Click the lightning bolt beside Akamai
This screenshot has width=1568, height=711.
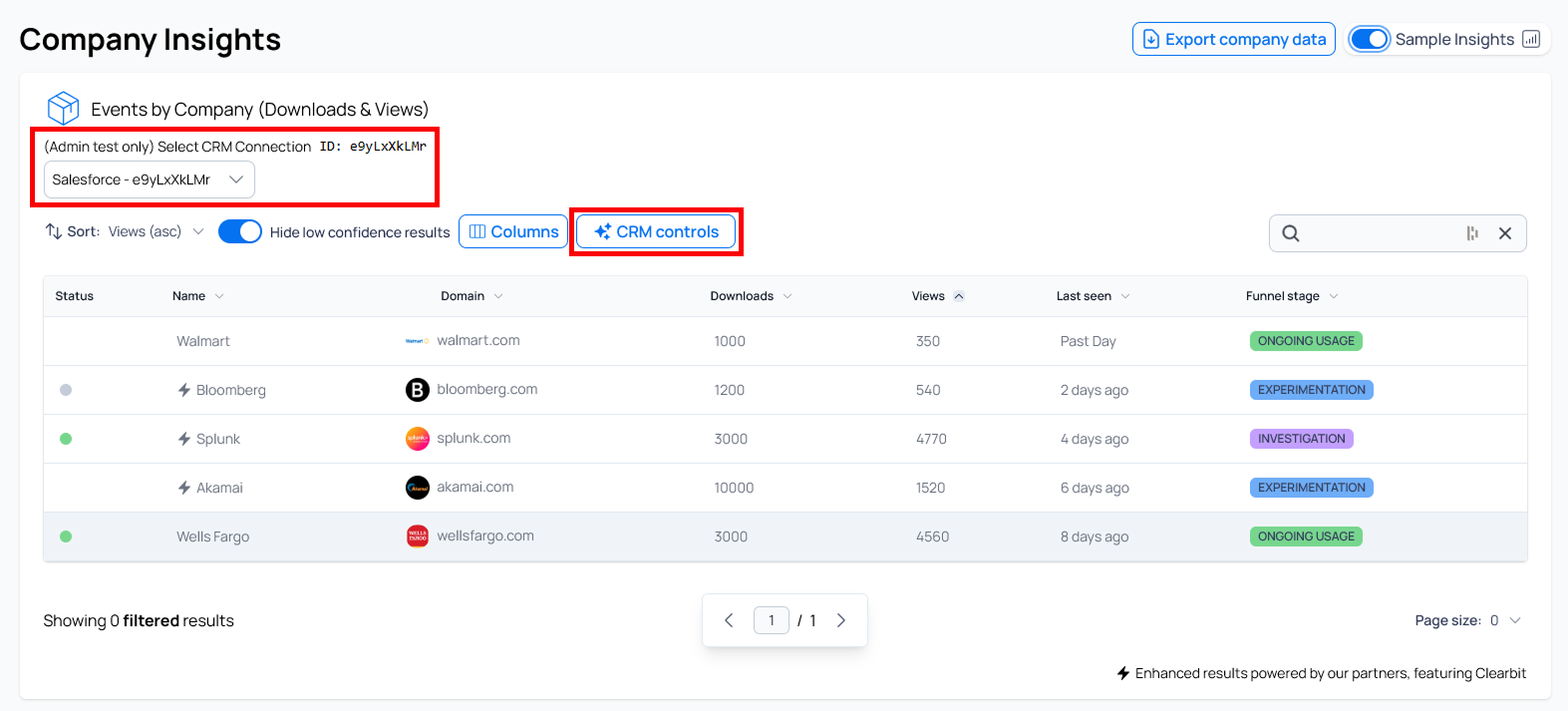(184, 488)
